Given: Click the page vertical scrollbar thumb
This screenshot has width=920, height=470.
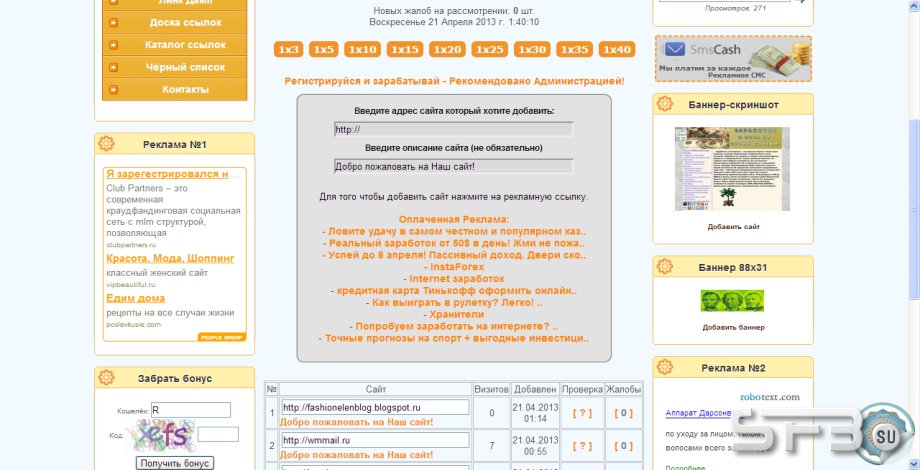Looking at the screenshot, I should (914, 208).
